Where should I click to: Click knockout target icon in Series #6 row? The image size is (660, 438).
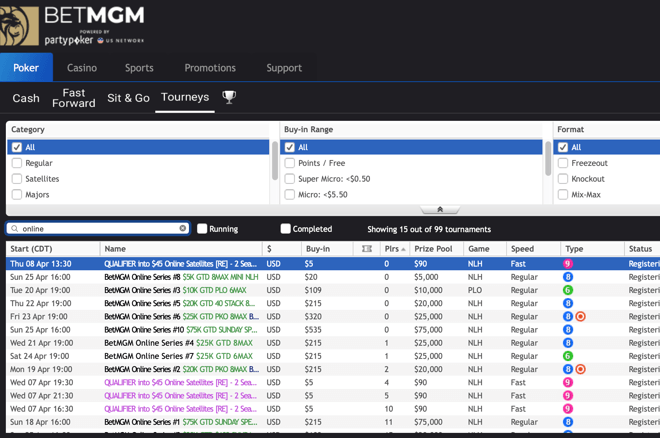click(x=580, y=316)
